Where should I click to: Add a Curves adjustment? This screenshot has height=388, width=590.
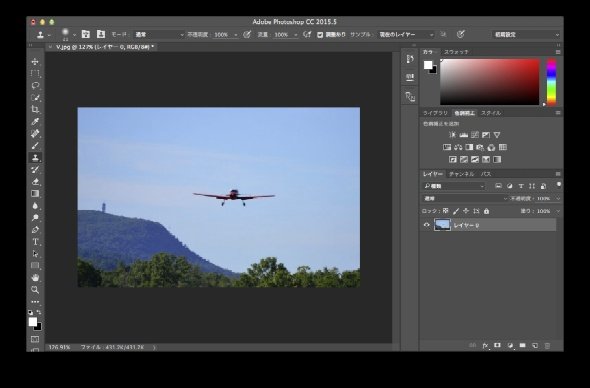(475, 135)
